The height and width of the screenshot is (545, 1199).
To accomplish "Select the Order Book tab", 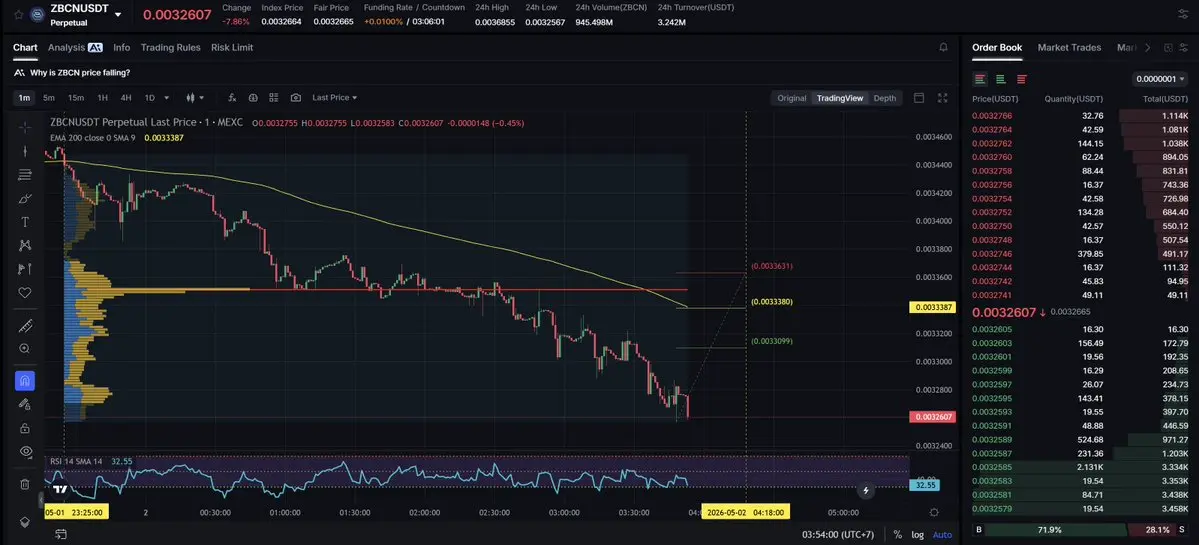I will point(997,47).
